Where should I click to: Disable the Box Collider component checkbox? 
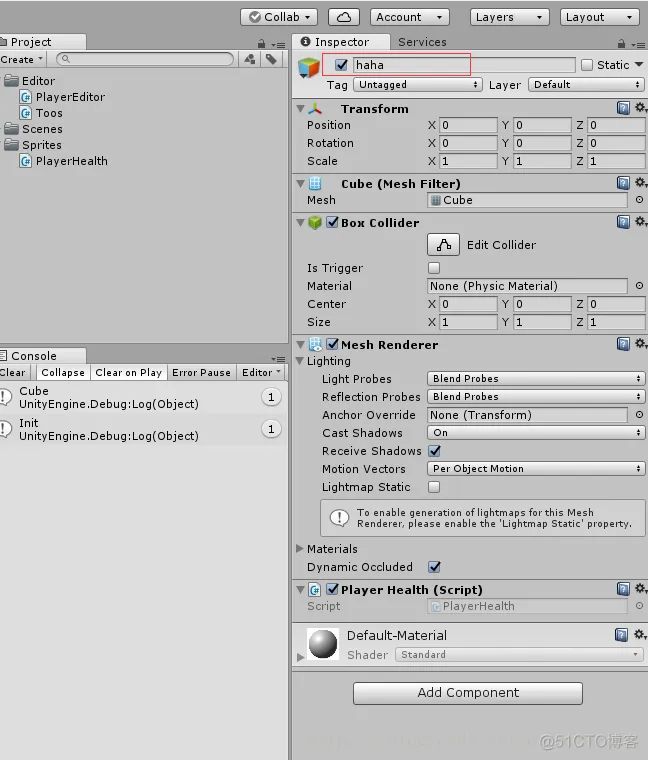(332, 222)
